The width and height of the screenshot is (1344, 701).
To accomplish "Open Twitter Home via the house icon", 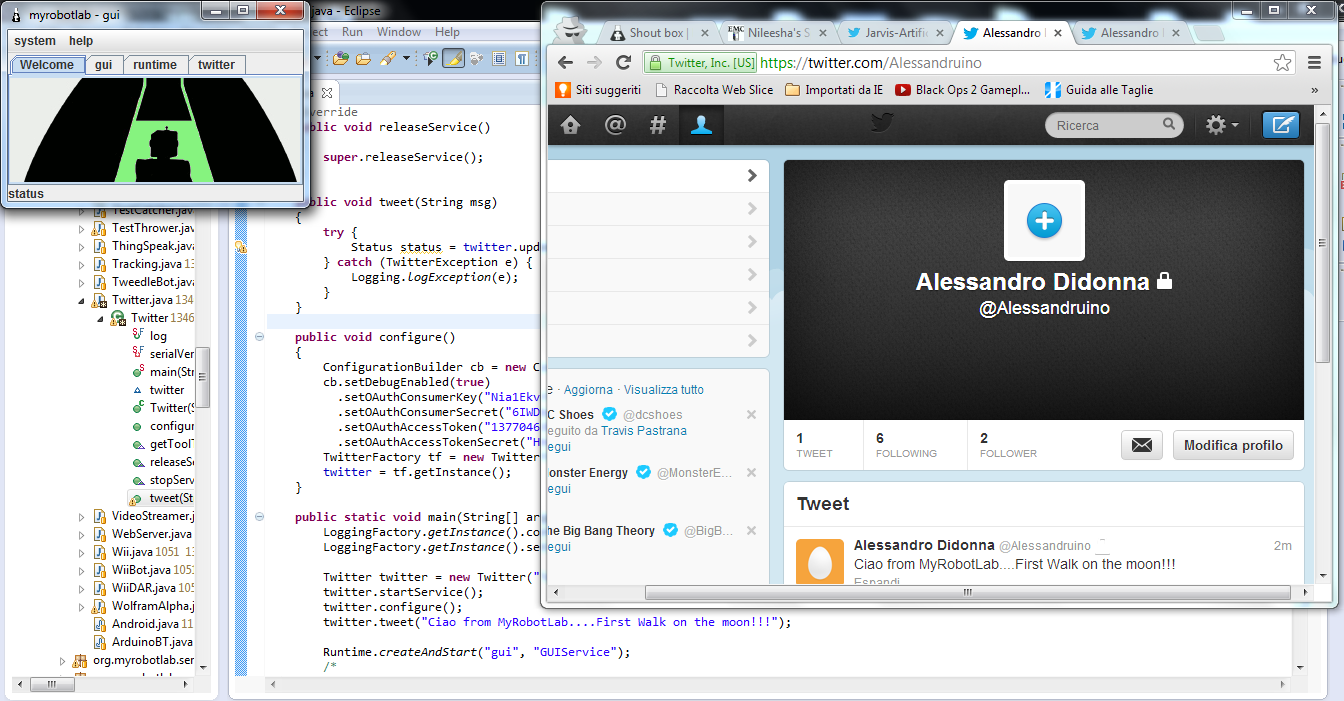I will pos(570,125).
